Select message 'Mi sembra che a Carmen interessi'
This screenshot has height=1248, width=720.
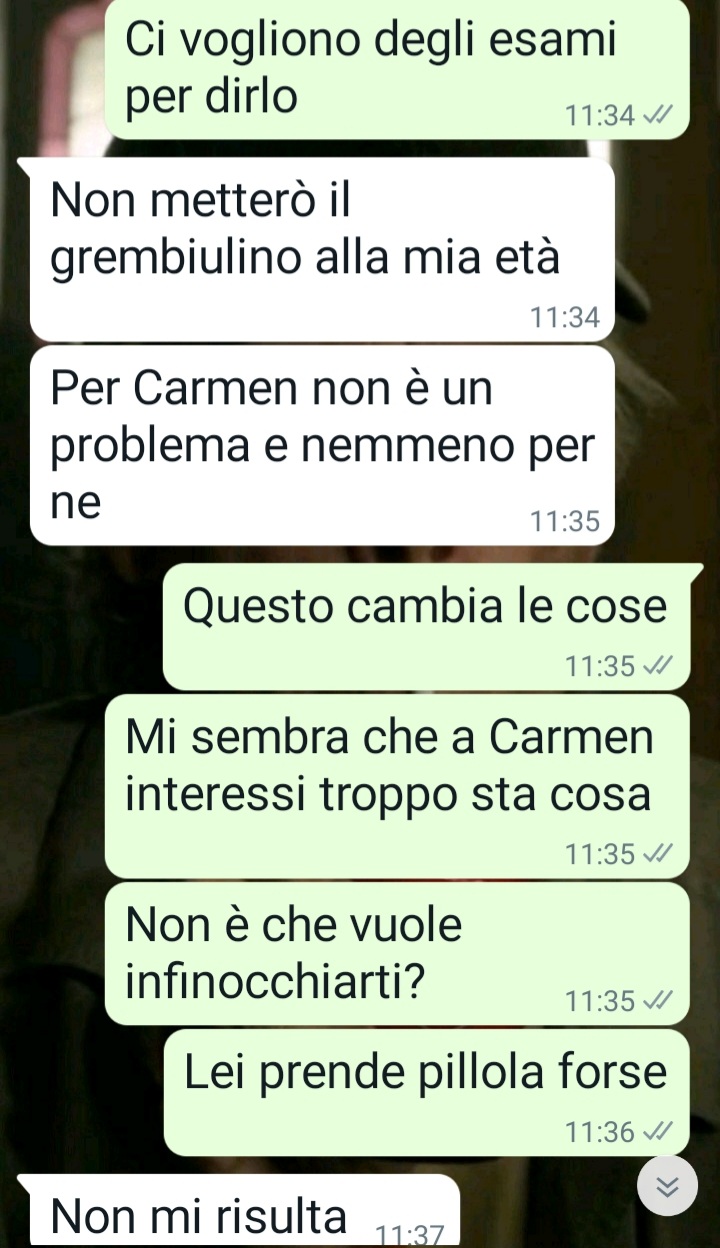point(397,787)
